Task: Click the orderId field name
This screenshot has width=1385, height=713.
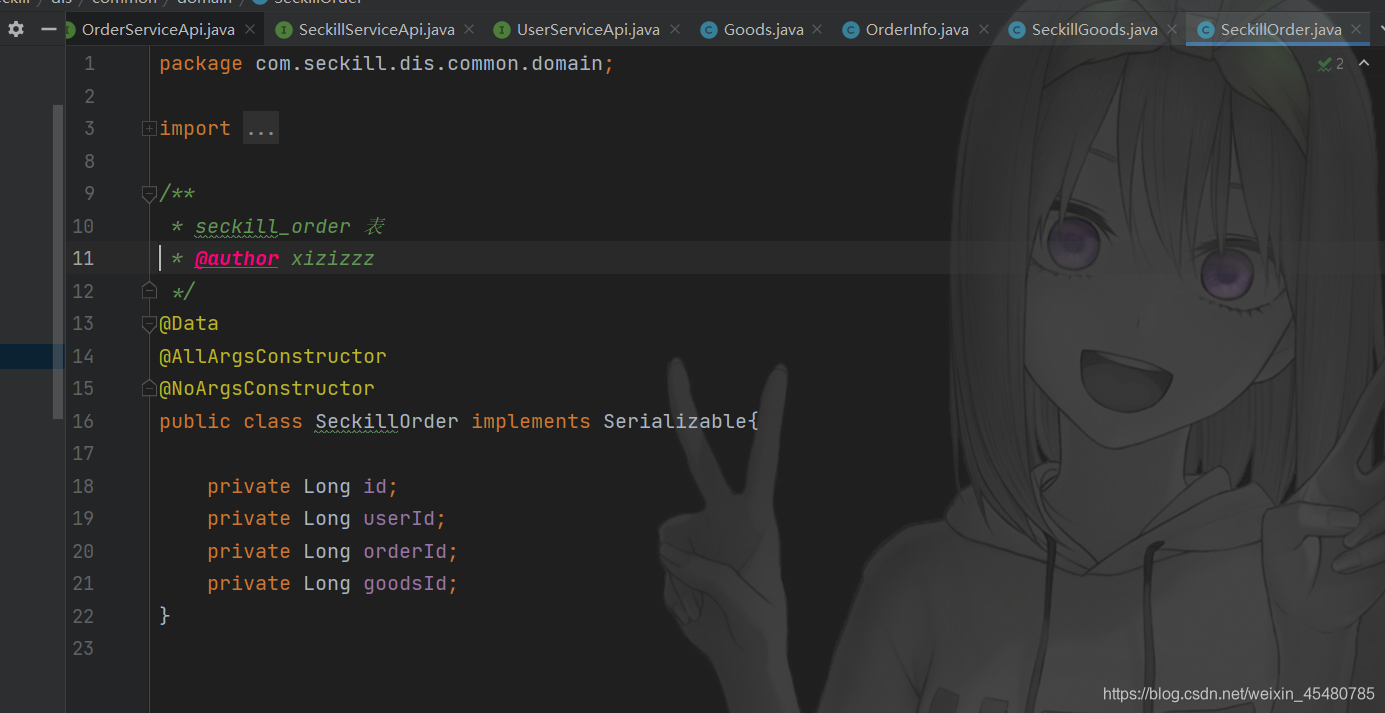Action: tap(405, 551)
